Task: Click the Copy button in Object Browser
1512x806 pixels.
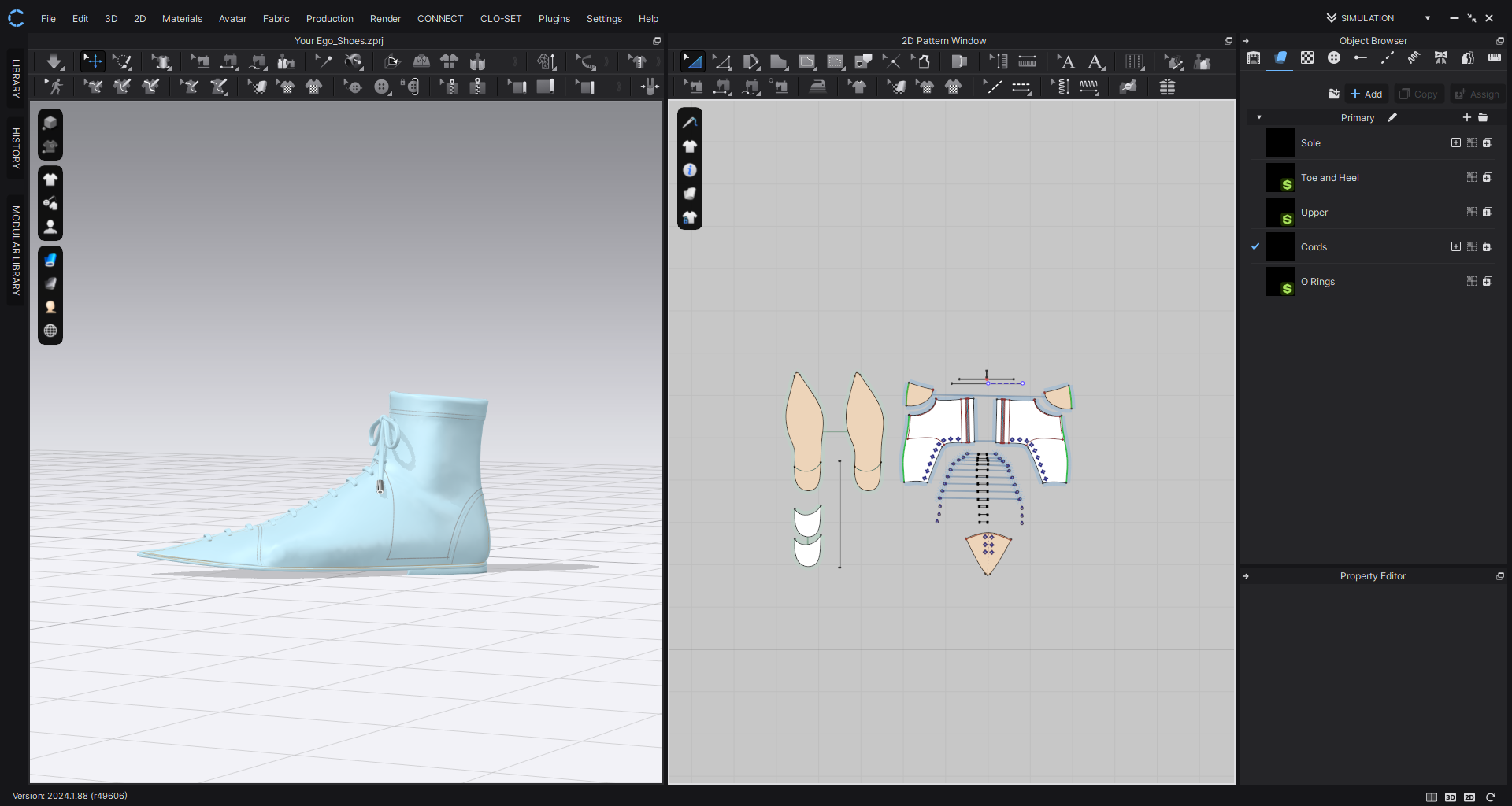Action: click(x=1419, y=94)
